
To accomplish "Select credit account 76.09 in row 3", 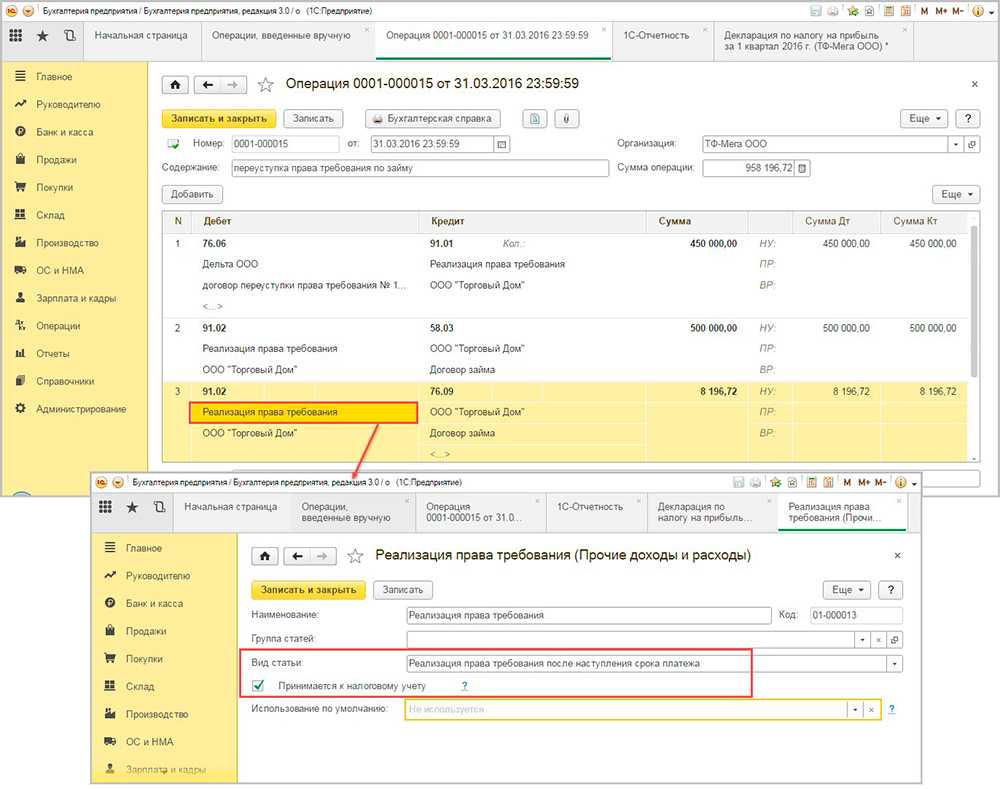I will pos(441,392).
